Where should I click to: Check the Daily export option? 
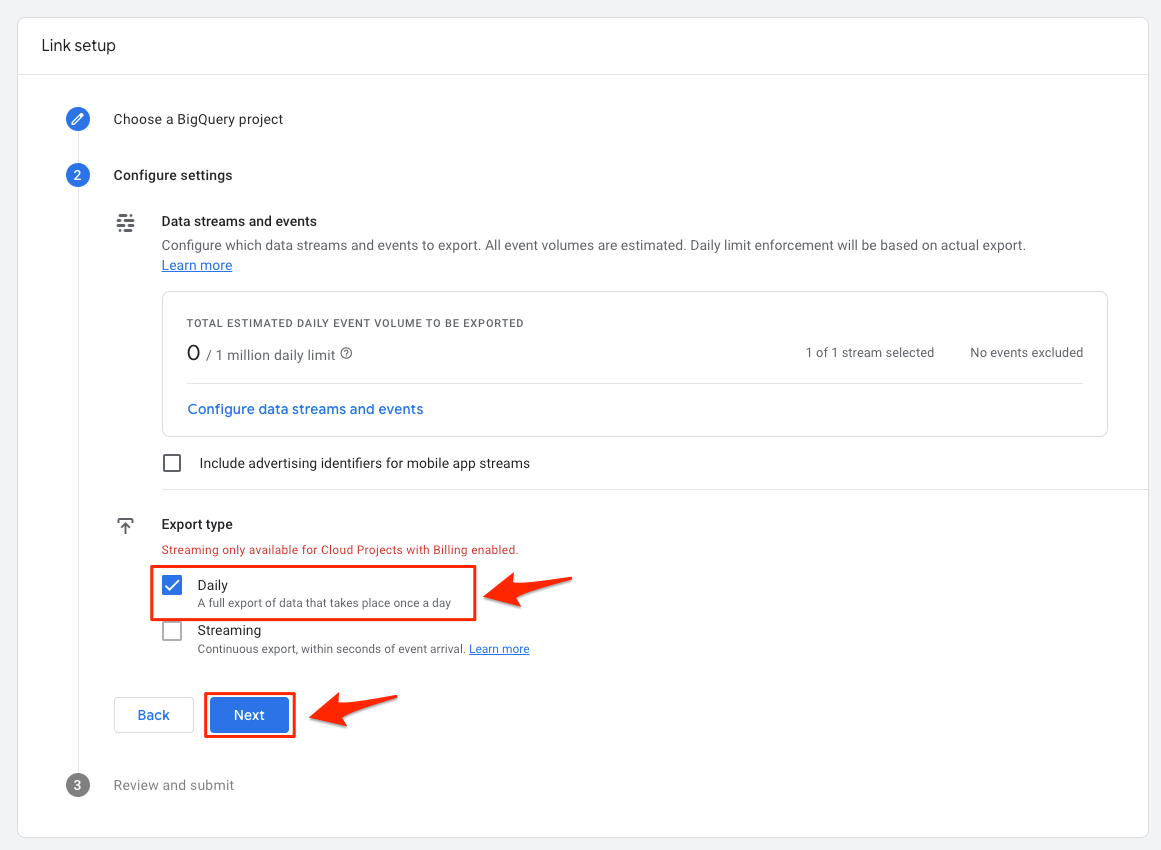171,584
